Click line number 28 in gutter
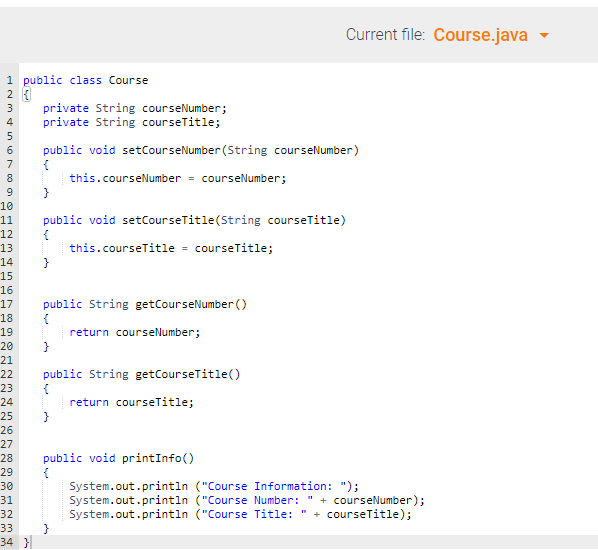The width and height of the screenshot is (598, 550). click(7, 458)
